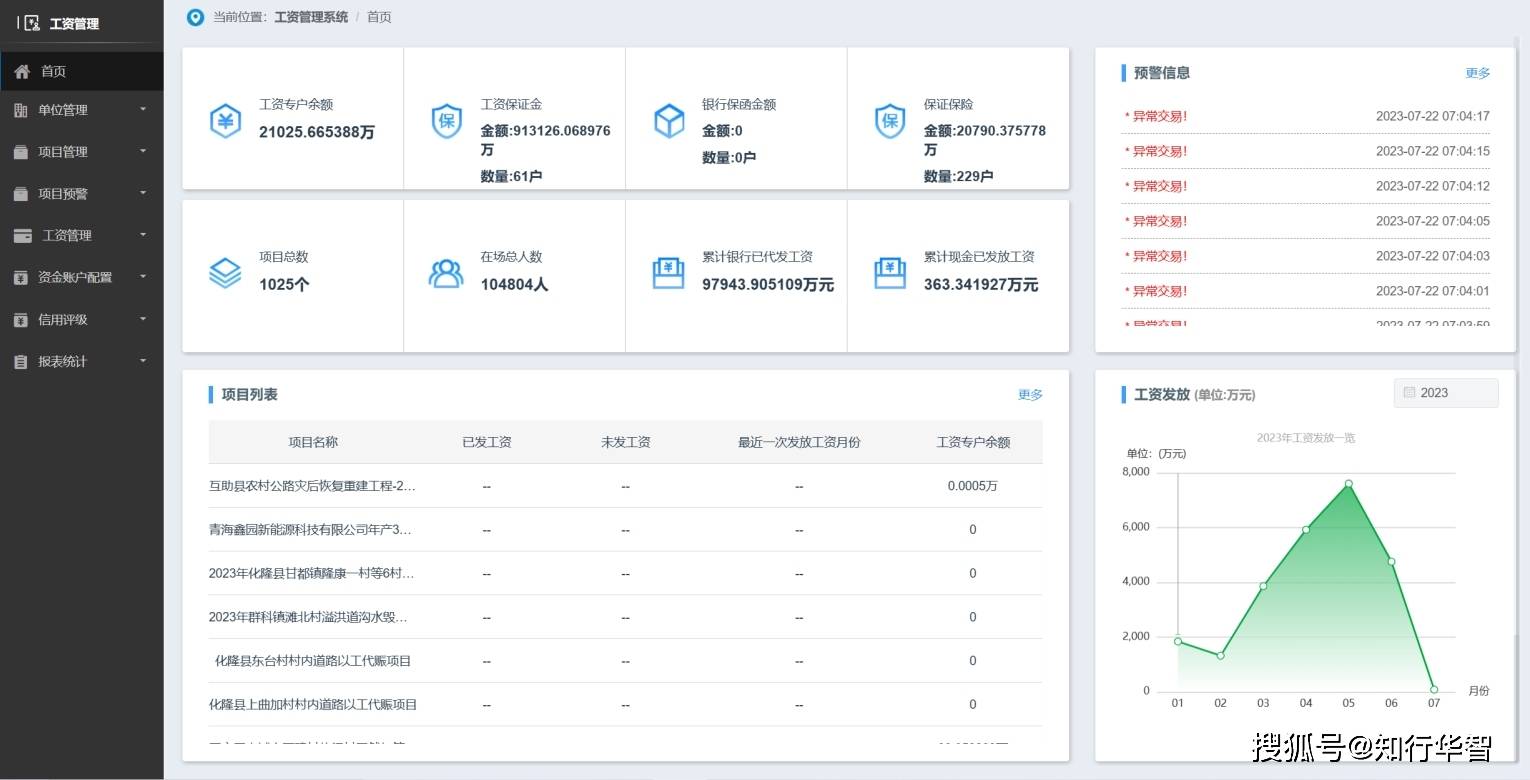Expand the sidebar 工资管理 dropdown arrow
This screenshot has width=1530, height=780.
click(x=143, y=235)
